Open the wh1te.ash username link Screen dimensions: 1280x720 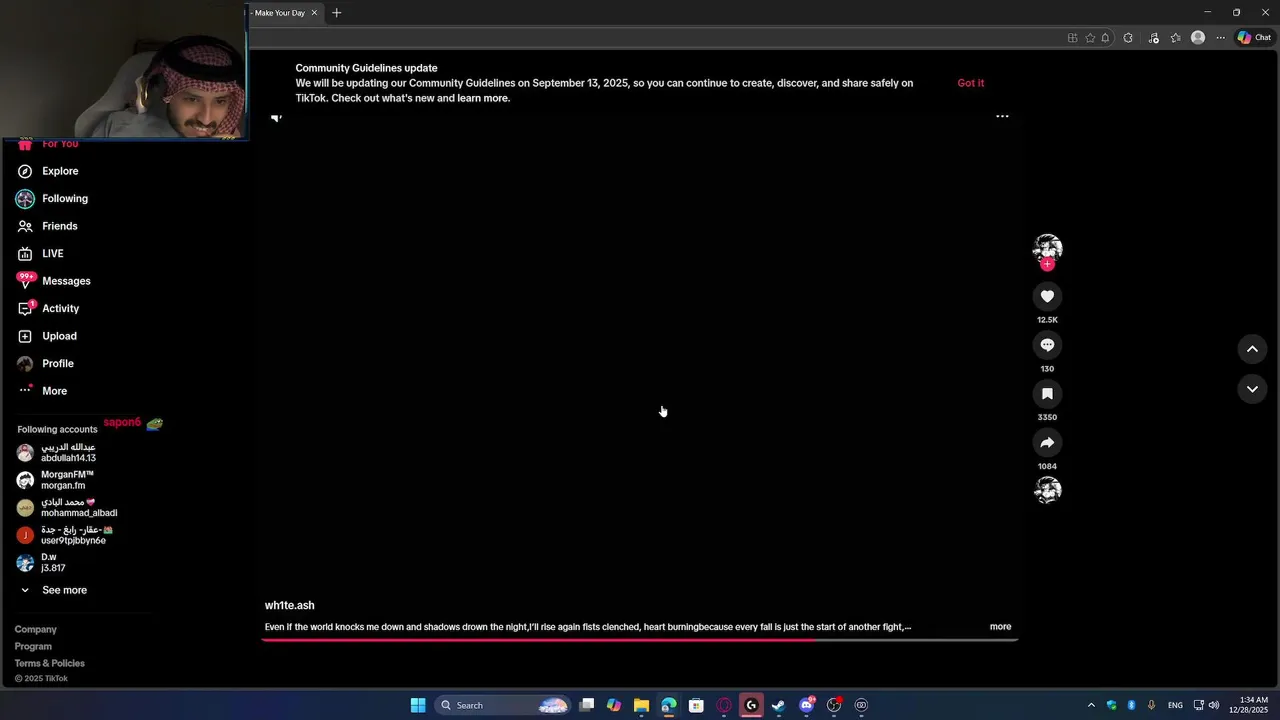coord(289,606)
